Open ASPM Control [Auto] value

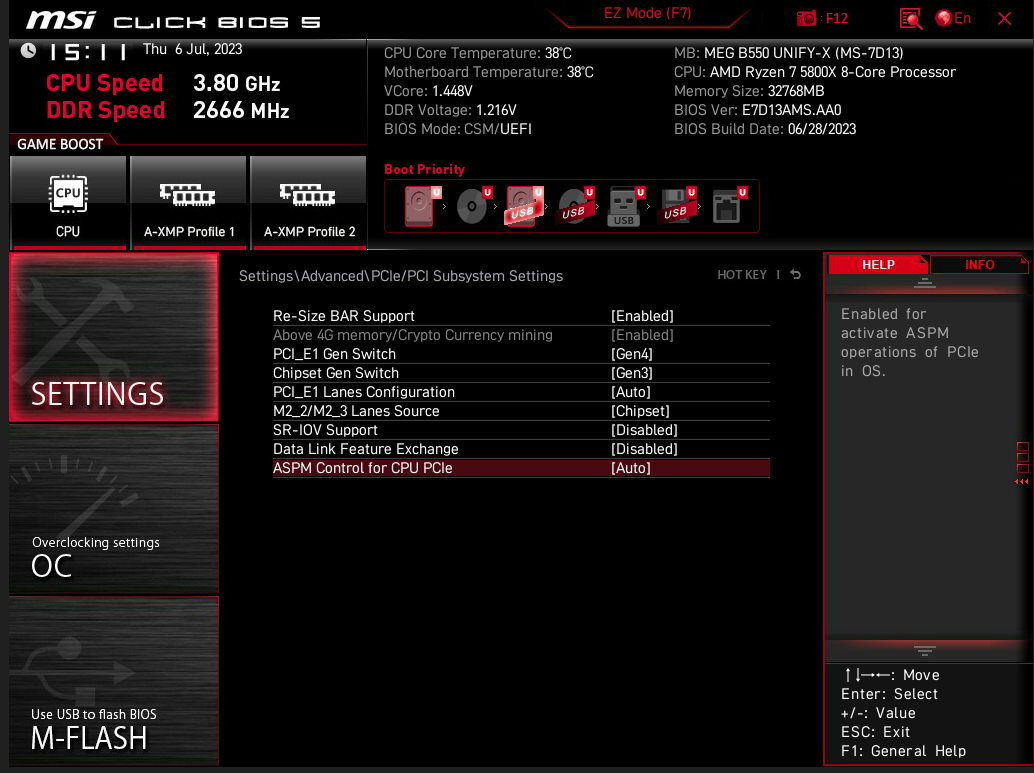pos(630,468)
